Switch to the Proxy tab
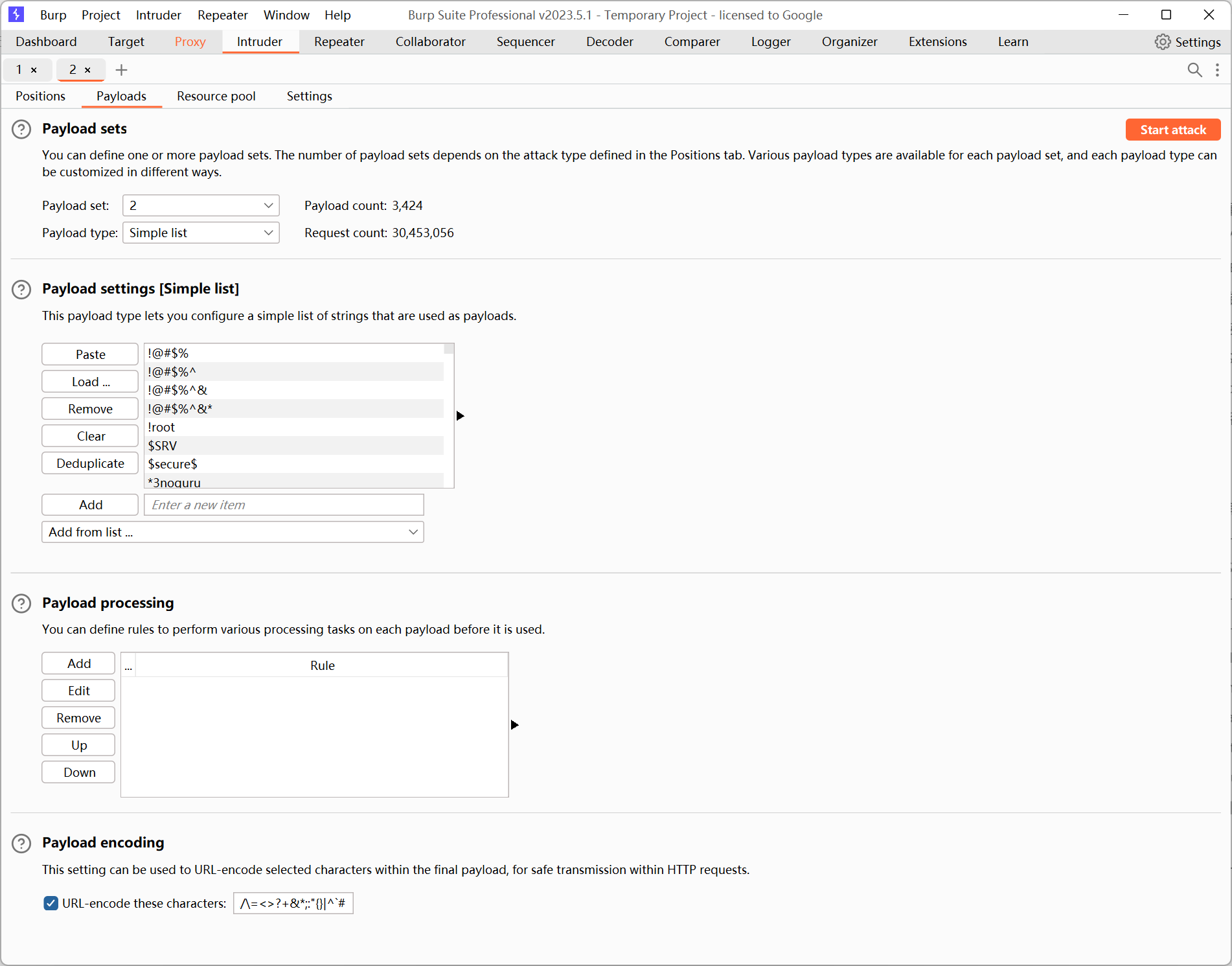 click(190, 41)
